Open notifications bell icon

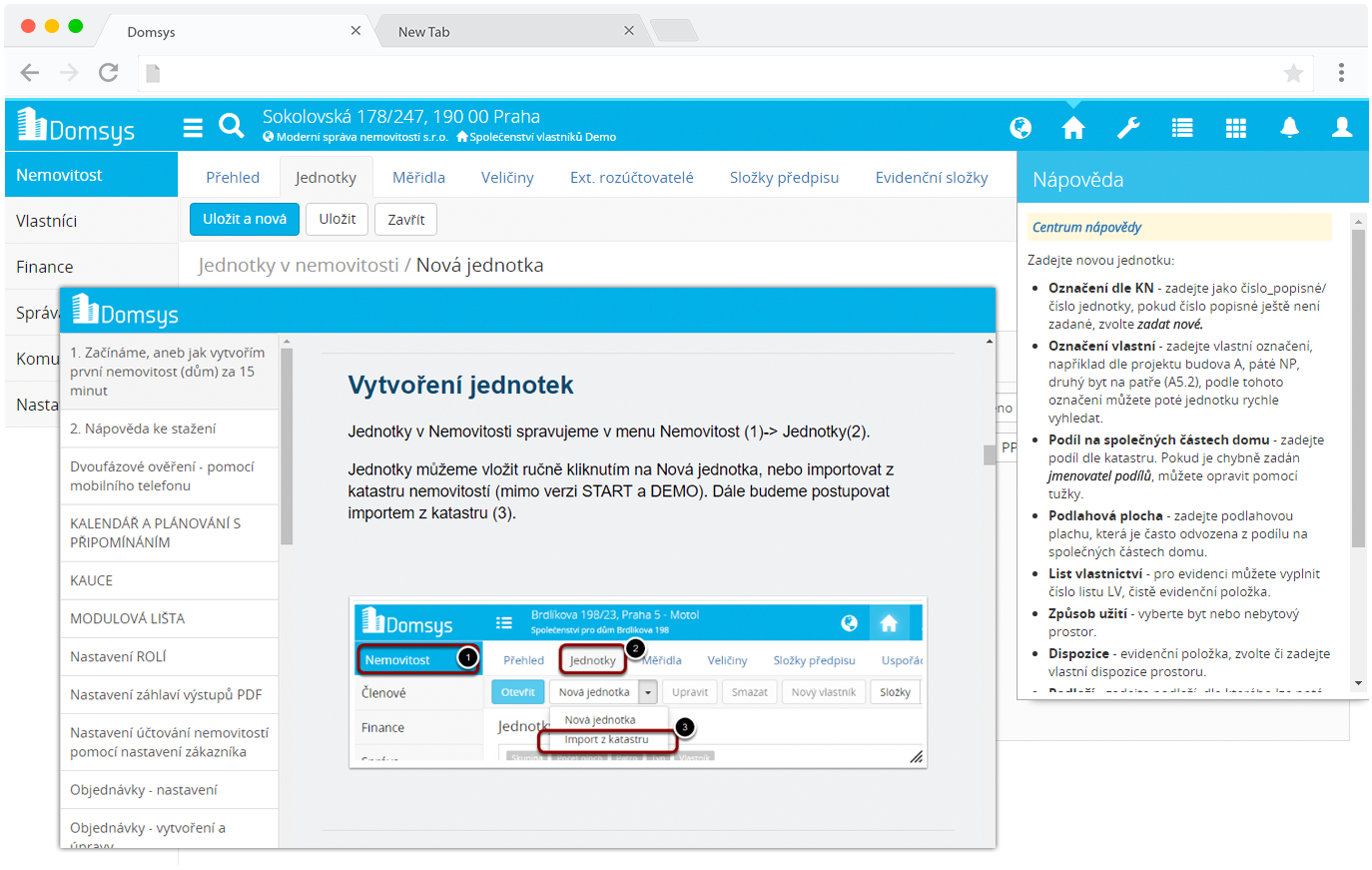(x=1290, y=127)
